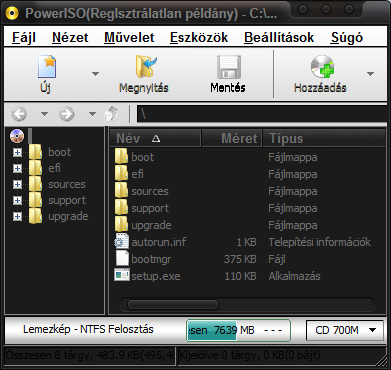Click the Back navigation arrow
This screenshot has height=370, width=391.
pyautogui.click(x=19, y=114)
